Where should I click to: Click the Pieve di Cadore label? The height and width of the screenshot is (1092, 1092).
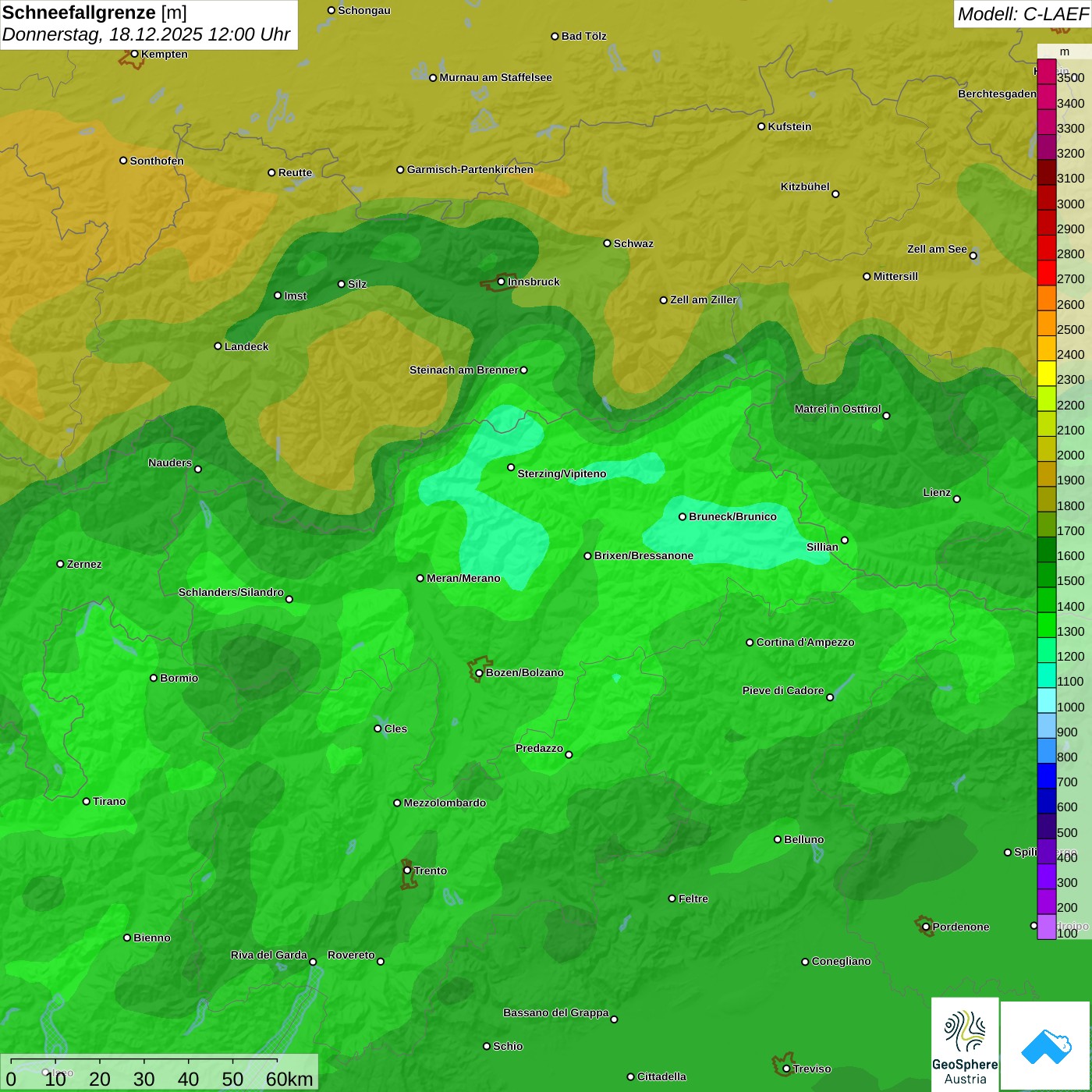tap(783, 690)
